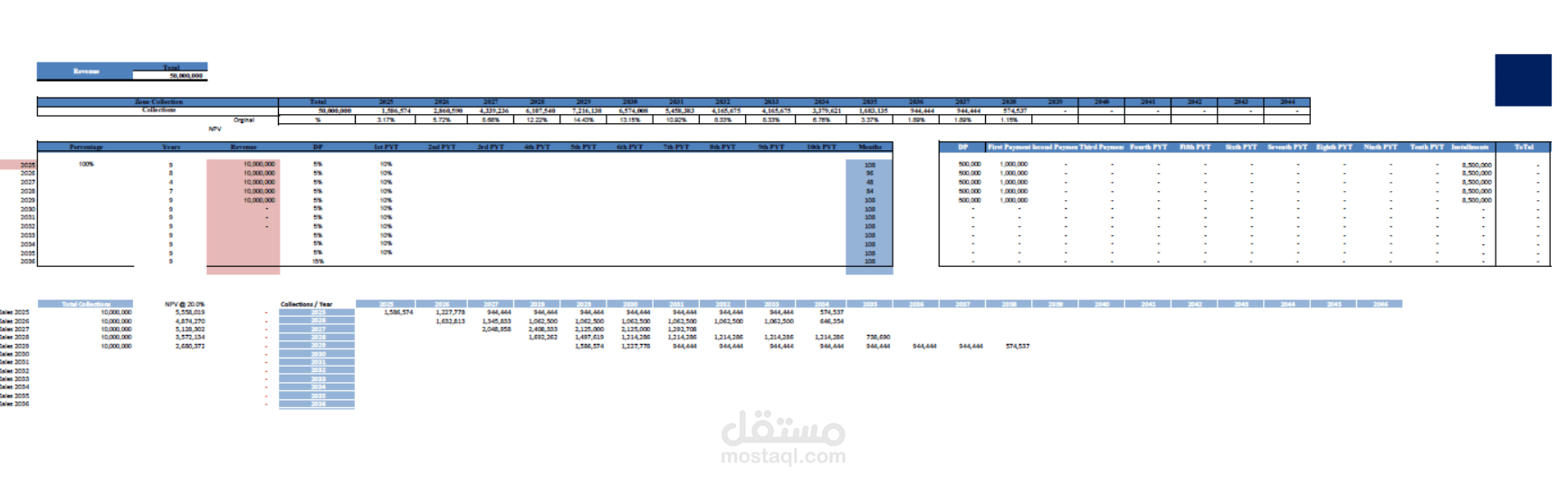This screenshot has width=1568, height=477.
Task: Select the 15% DP cell in row 2036
Action: [x=318, y=262]
